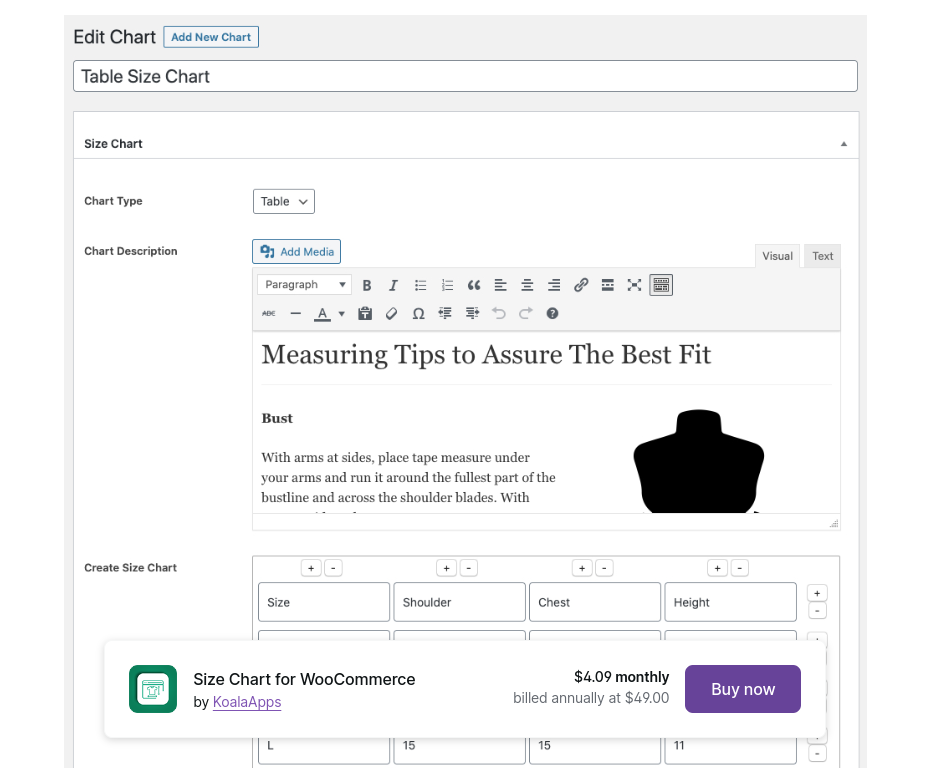
Task: Insert a bulleted list
Action: [x=421, y=285]
